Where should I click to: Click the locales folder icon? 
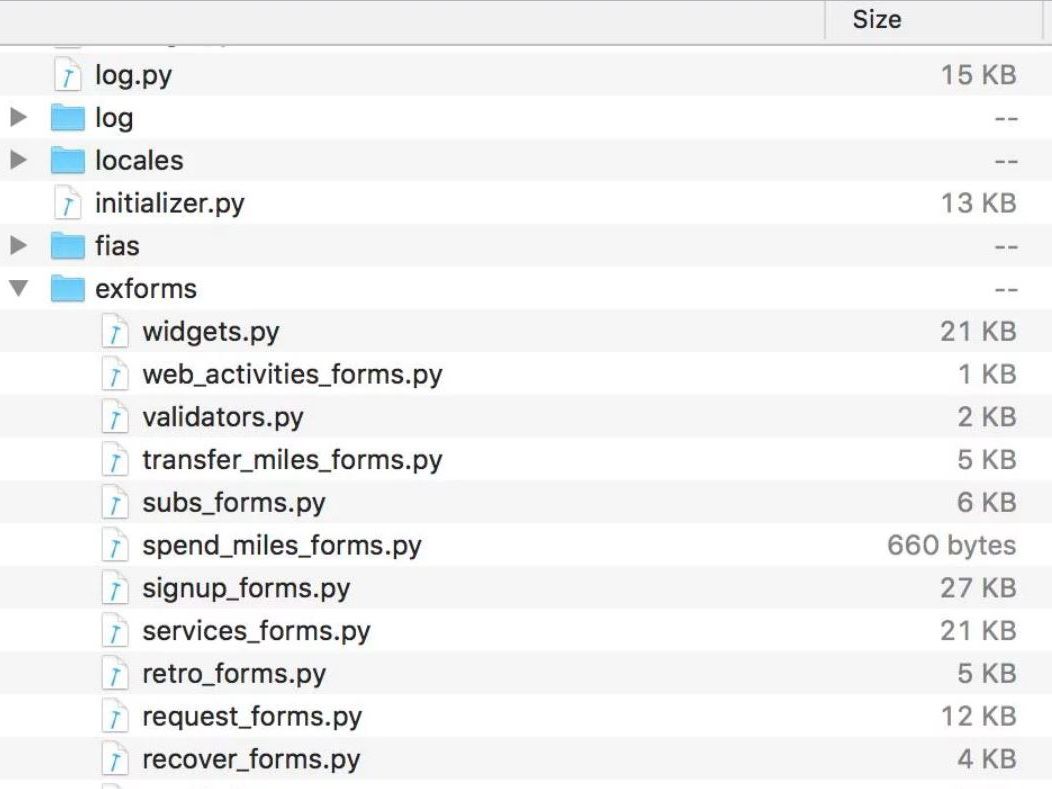pos(67,161)
